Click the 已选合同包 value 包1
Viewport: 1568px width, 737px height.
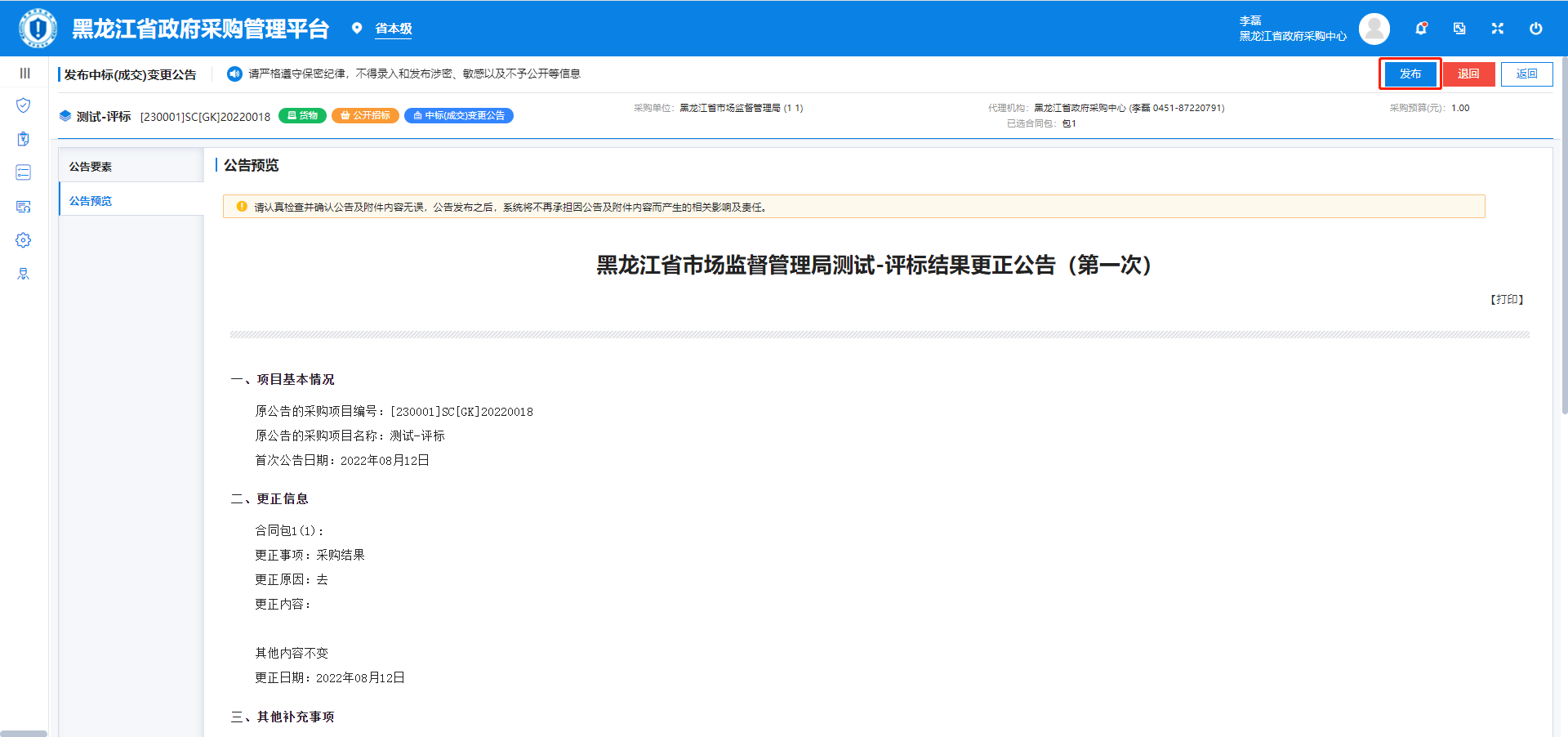point(1069,123)
